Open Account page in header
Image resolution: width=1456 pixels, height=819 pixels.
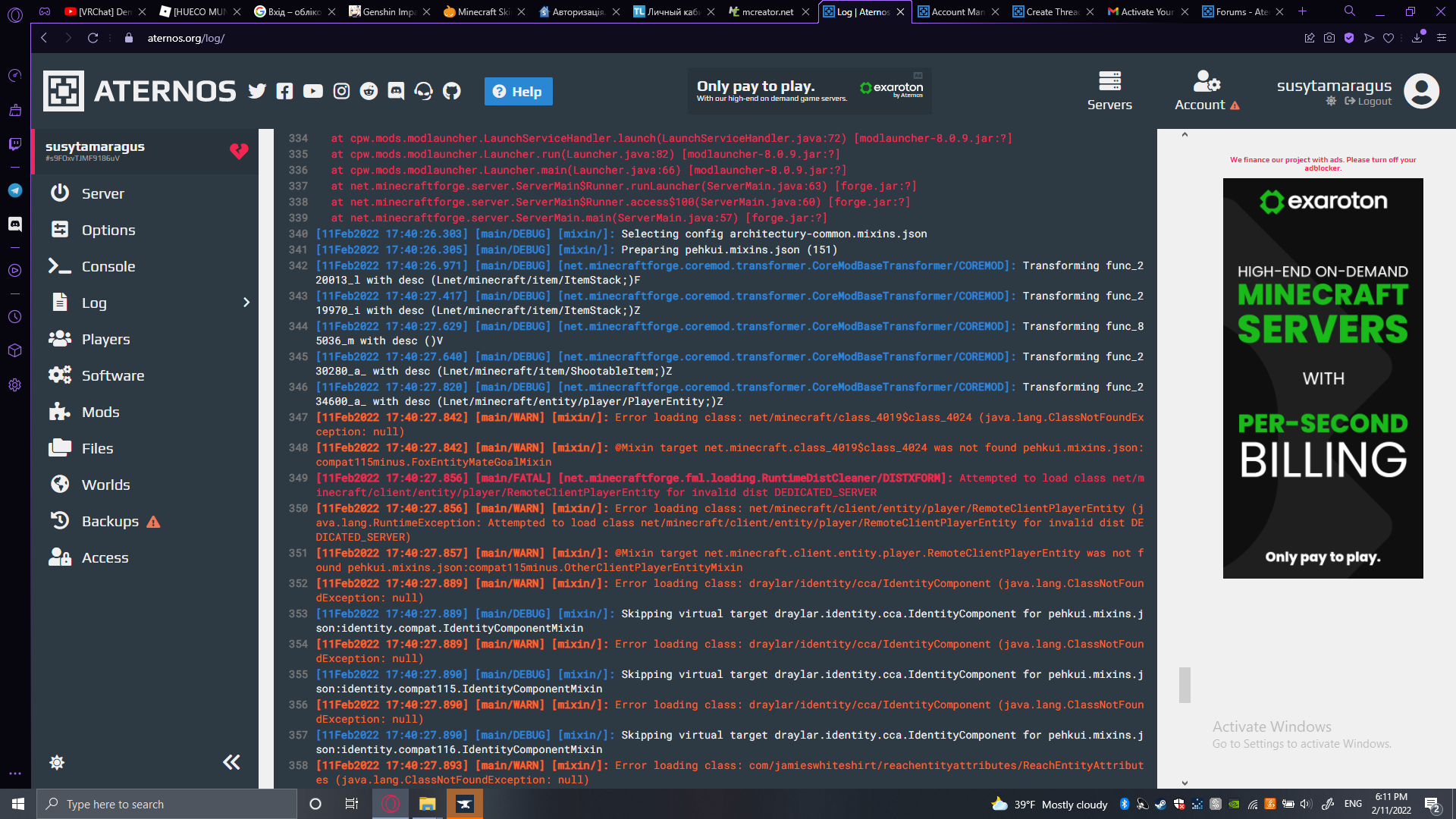[1207, 91]
